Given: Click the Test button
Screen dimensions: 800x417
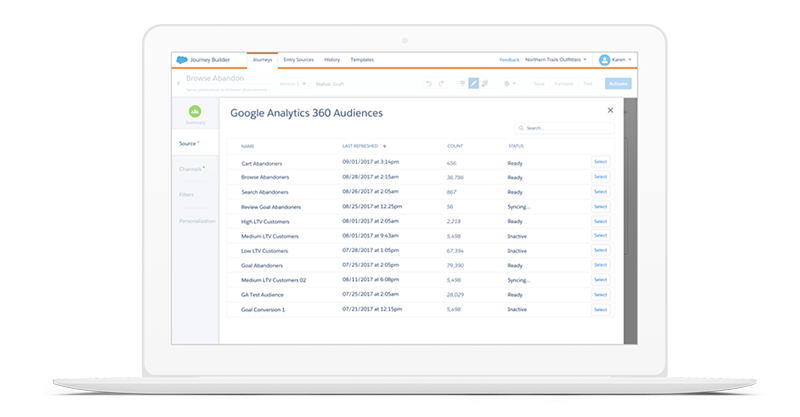Looking at the screenshot, I should tap(588, 84).
